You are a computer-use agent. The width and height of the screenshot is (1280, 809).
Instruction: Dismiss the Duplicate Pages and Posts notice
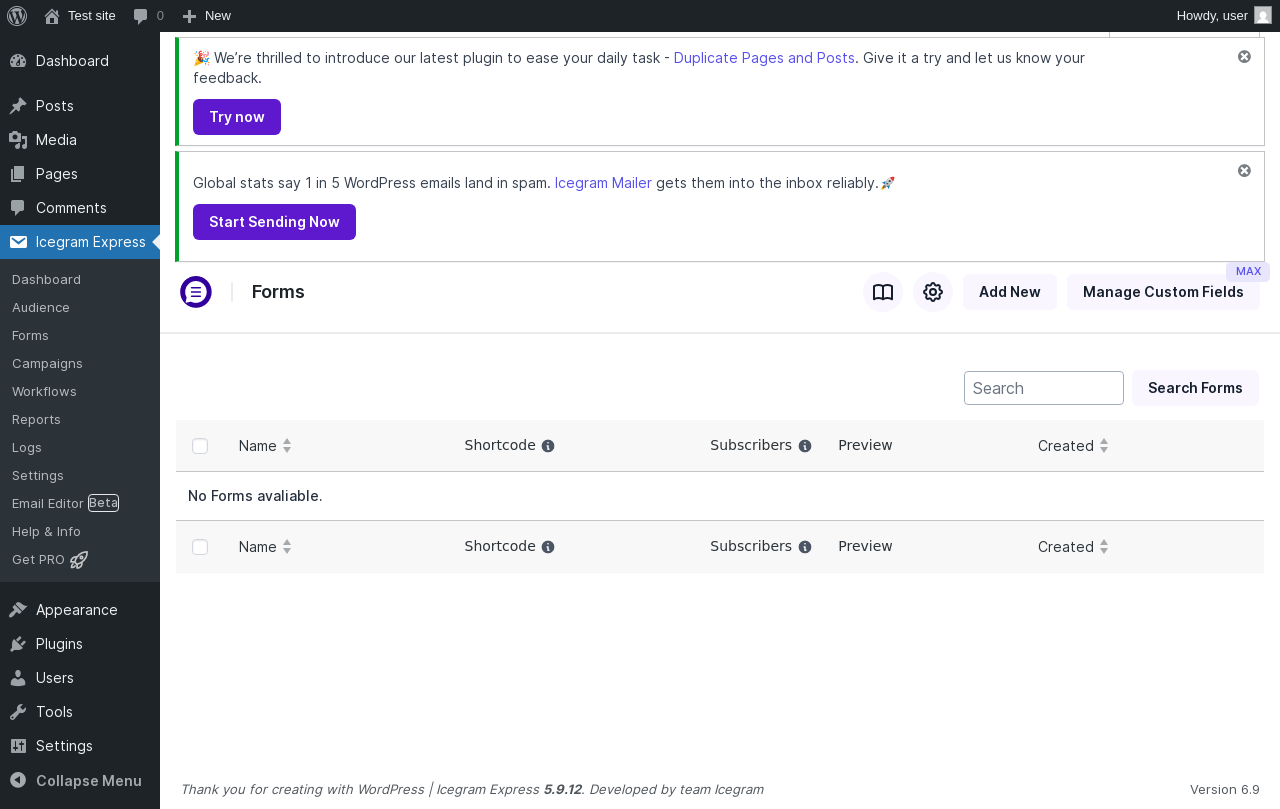coord(1244,57)
